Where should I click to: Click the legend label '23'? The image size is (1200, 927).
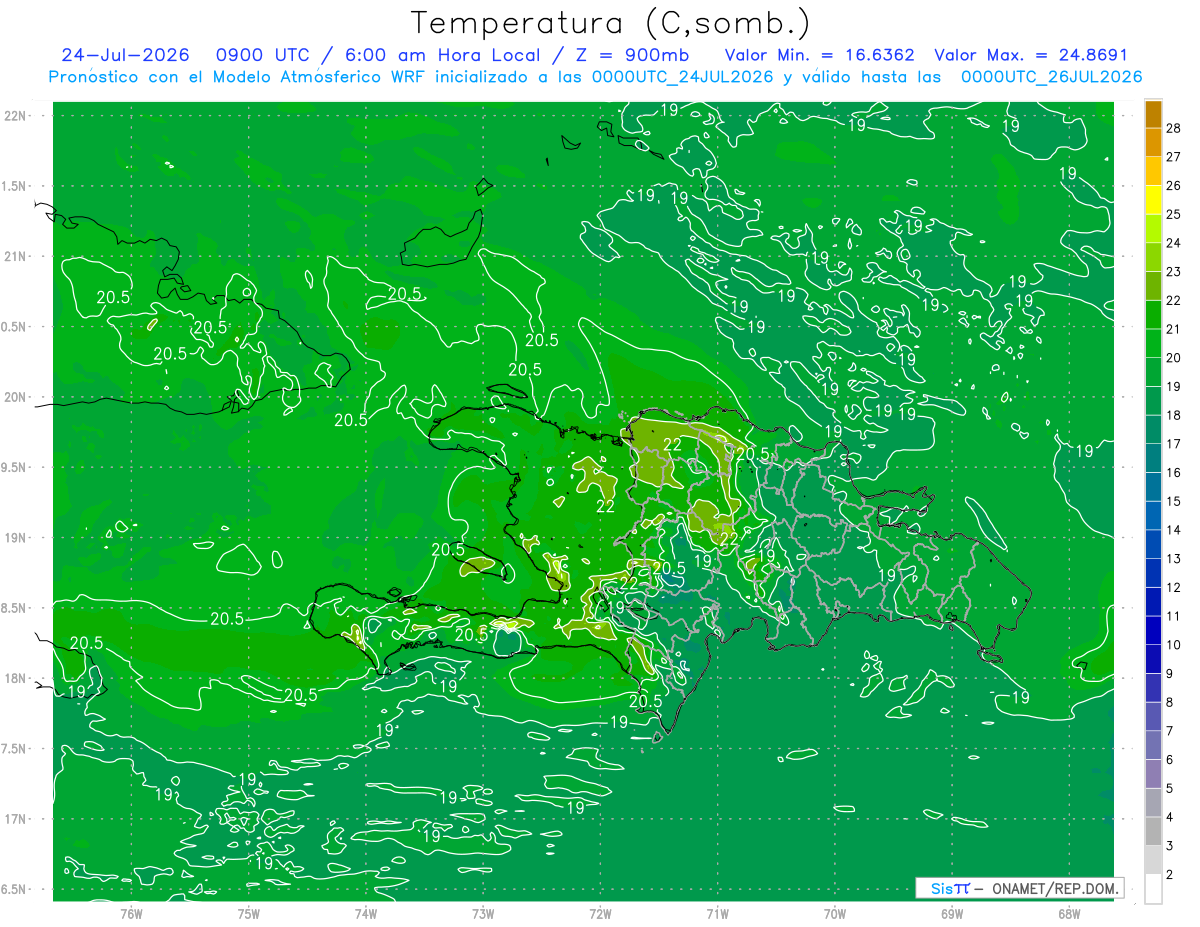[1173, 271]
